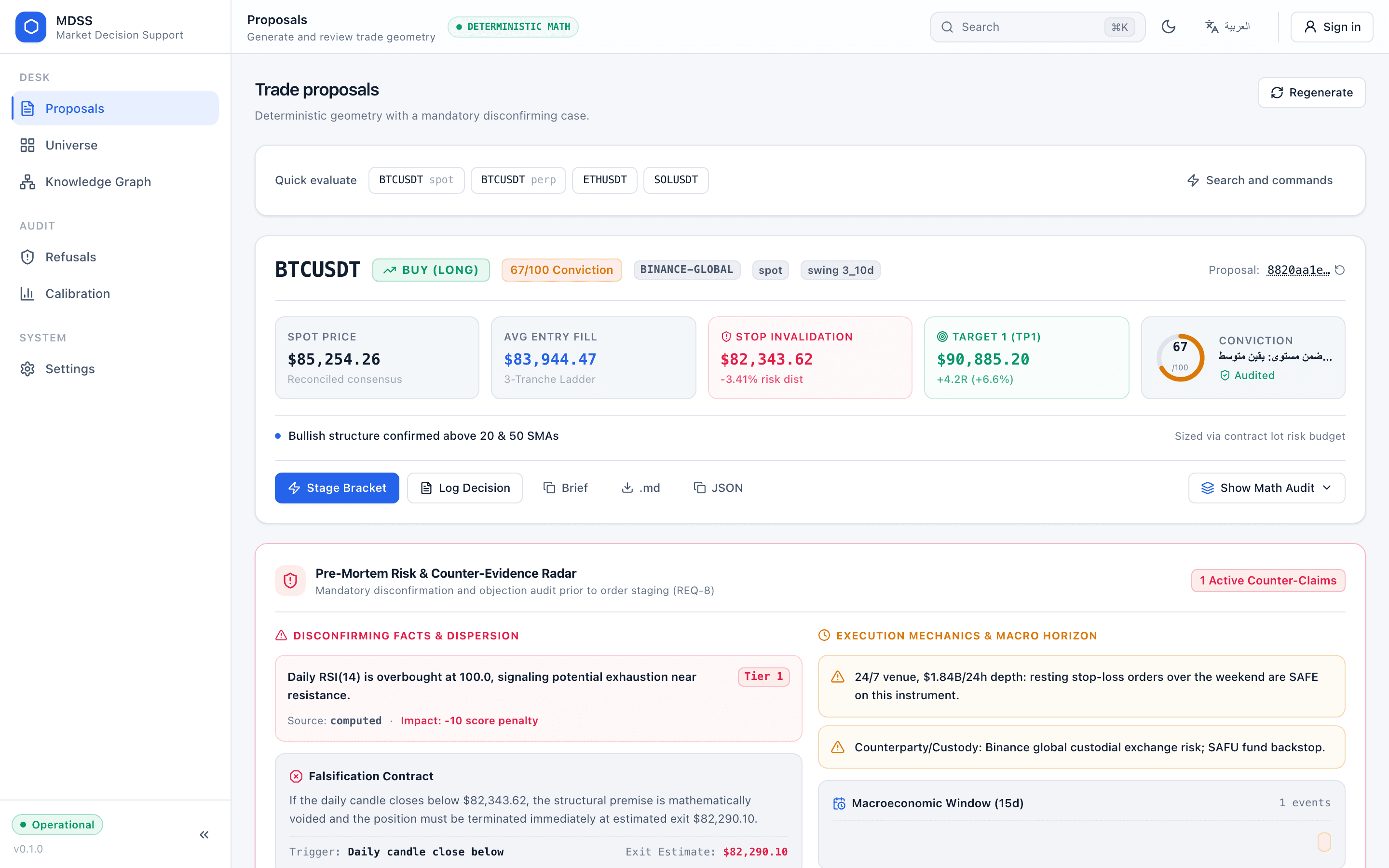Toggle dark mode with moon icon
Viewport: 1389px width, 868px height.
click(x=1169, y=27)
